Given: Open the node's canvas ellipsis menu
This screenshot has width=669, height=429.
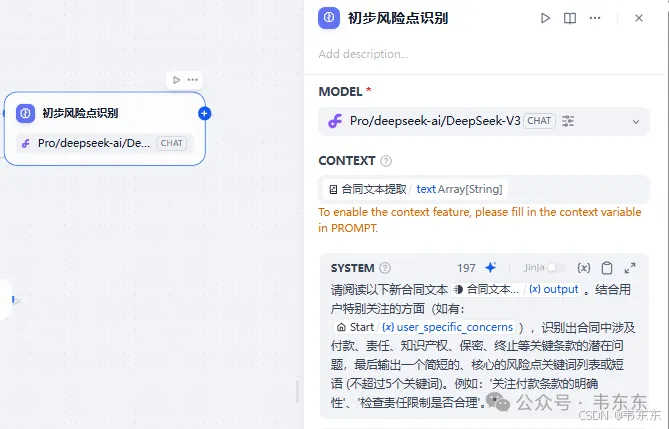Looking at the screenshot, I should (x=193, y=80).
